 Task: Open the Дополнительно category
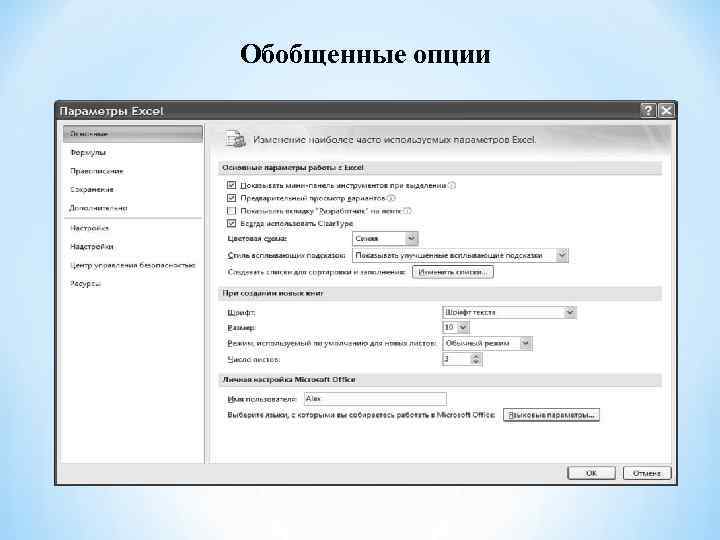[98, 208]
